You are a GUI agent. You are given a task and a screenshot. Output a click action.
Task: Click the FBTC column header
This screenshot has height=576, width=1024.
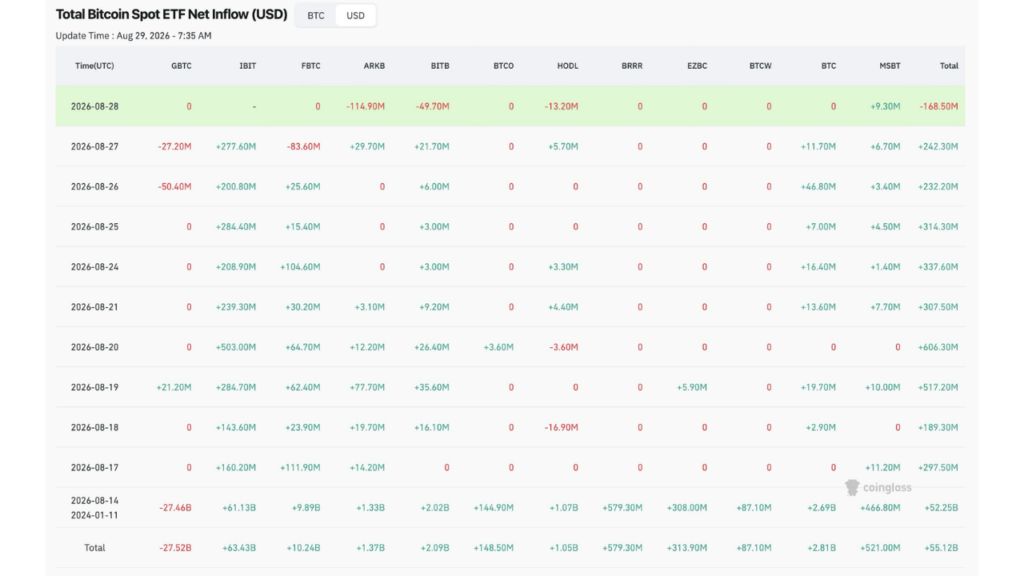point(311,66)
